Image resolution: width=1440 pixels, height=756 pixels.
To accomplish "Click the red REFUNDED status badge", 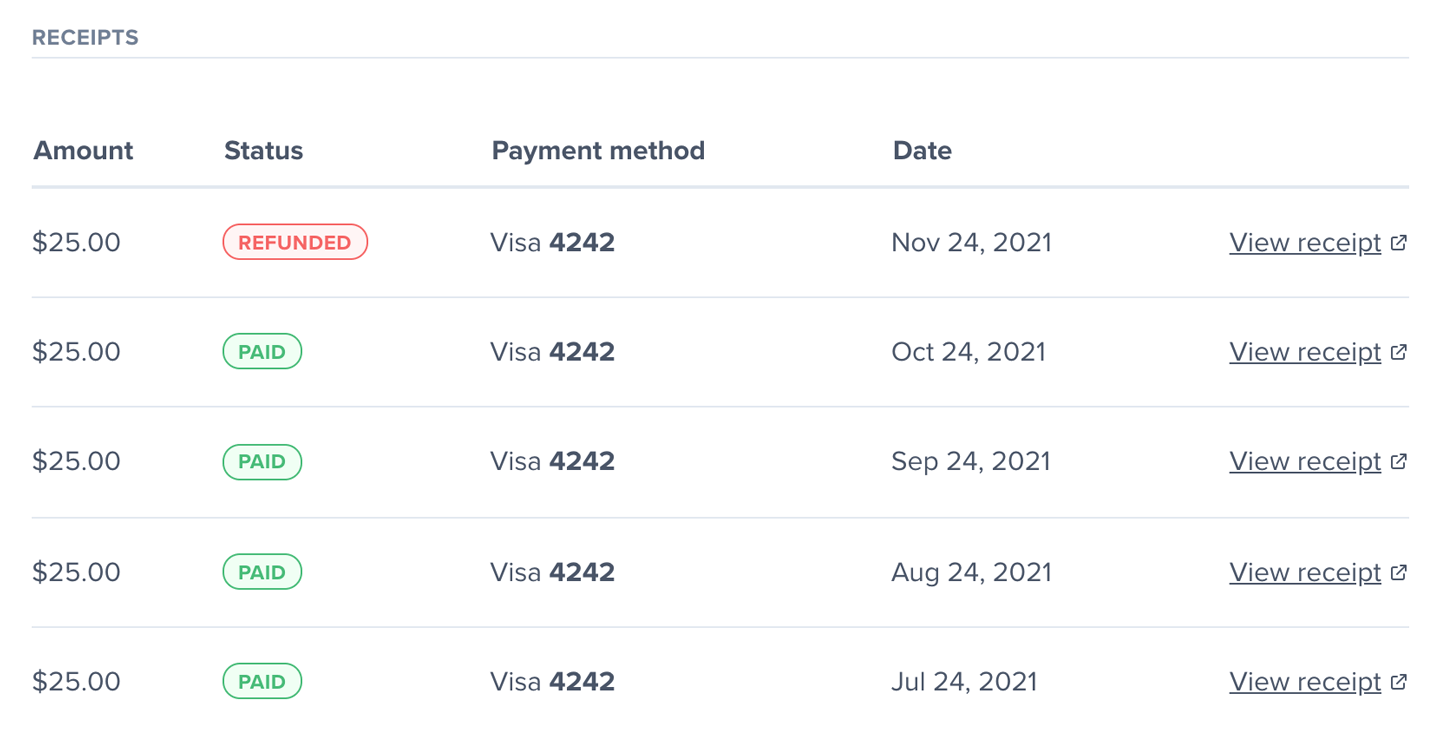I will click(295, 242).
